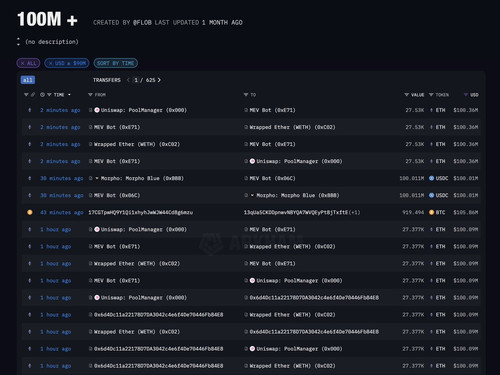The width and height of the screenshot is (500, 375).
Task: Toggle the clock time-format icon
Action: (42, 95)
